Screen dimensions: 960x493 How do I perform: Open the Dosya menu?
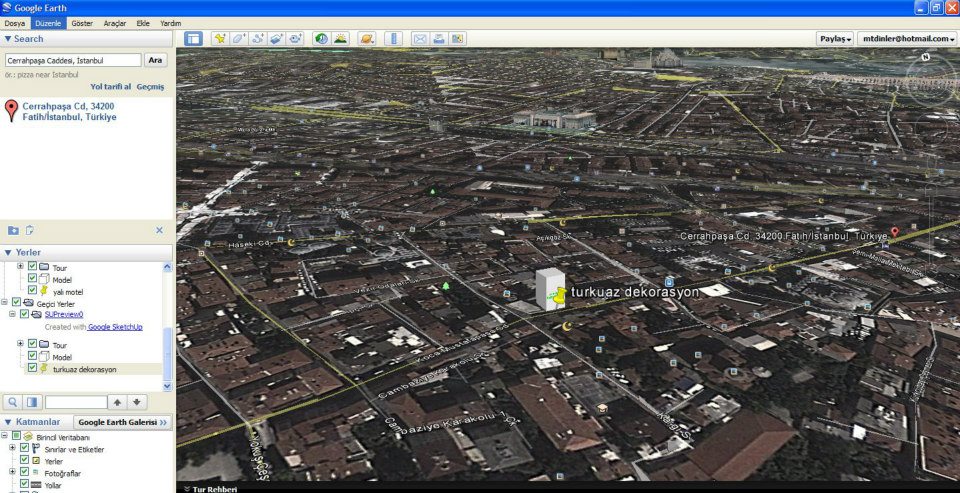(x=15, y=23)
